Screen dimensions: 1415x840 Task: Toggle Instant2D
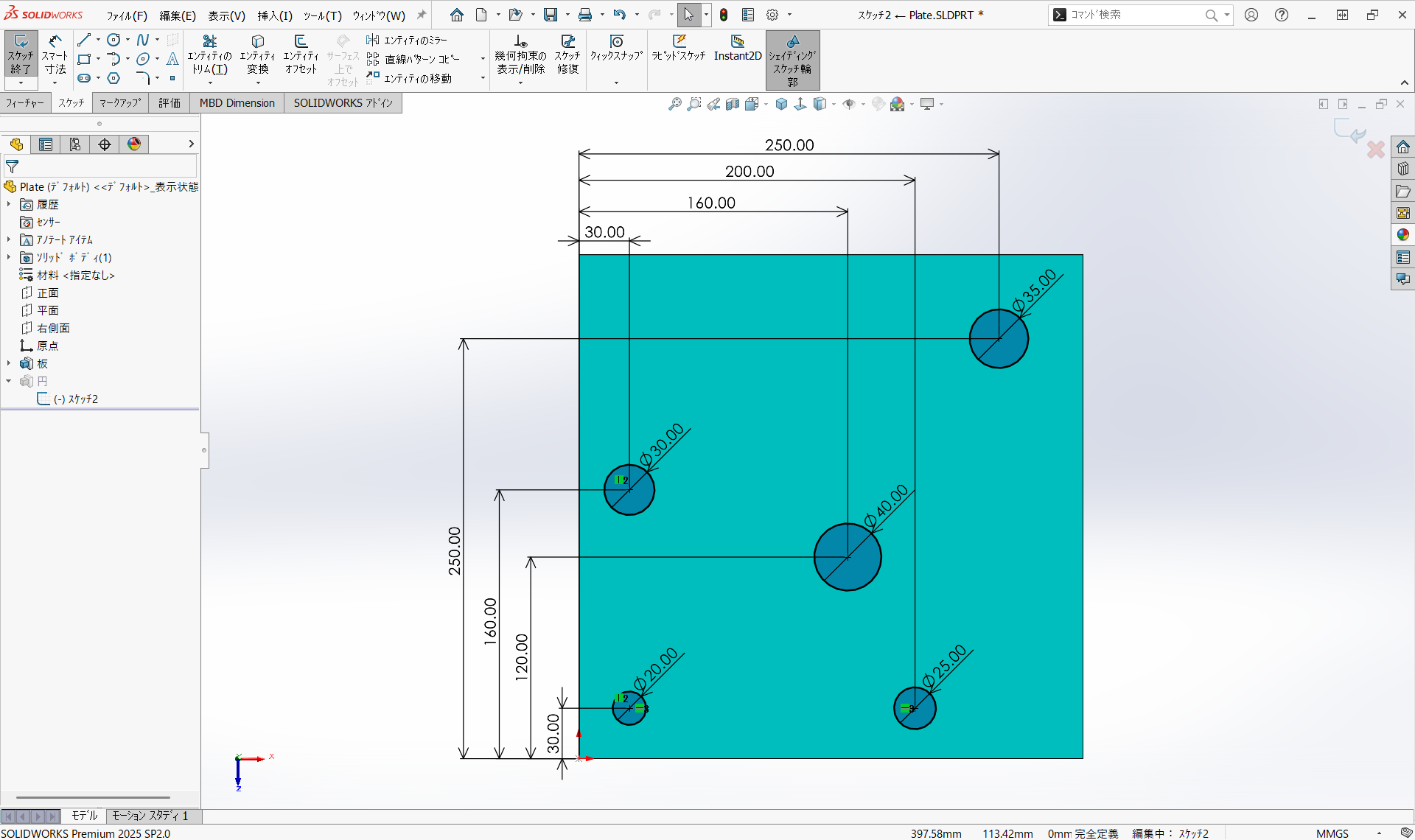tap(738, 48)
